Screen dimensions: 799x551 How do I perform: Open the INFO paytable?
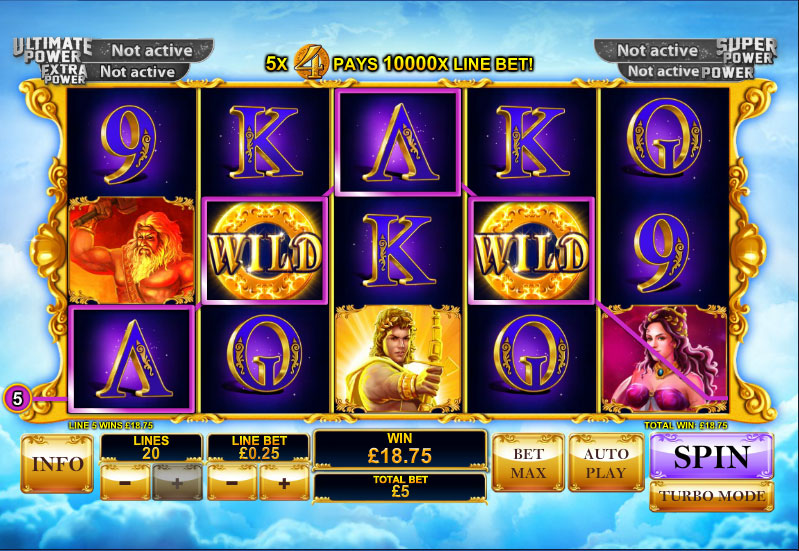57,463
